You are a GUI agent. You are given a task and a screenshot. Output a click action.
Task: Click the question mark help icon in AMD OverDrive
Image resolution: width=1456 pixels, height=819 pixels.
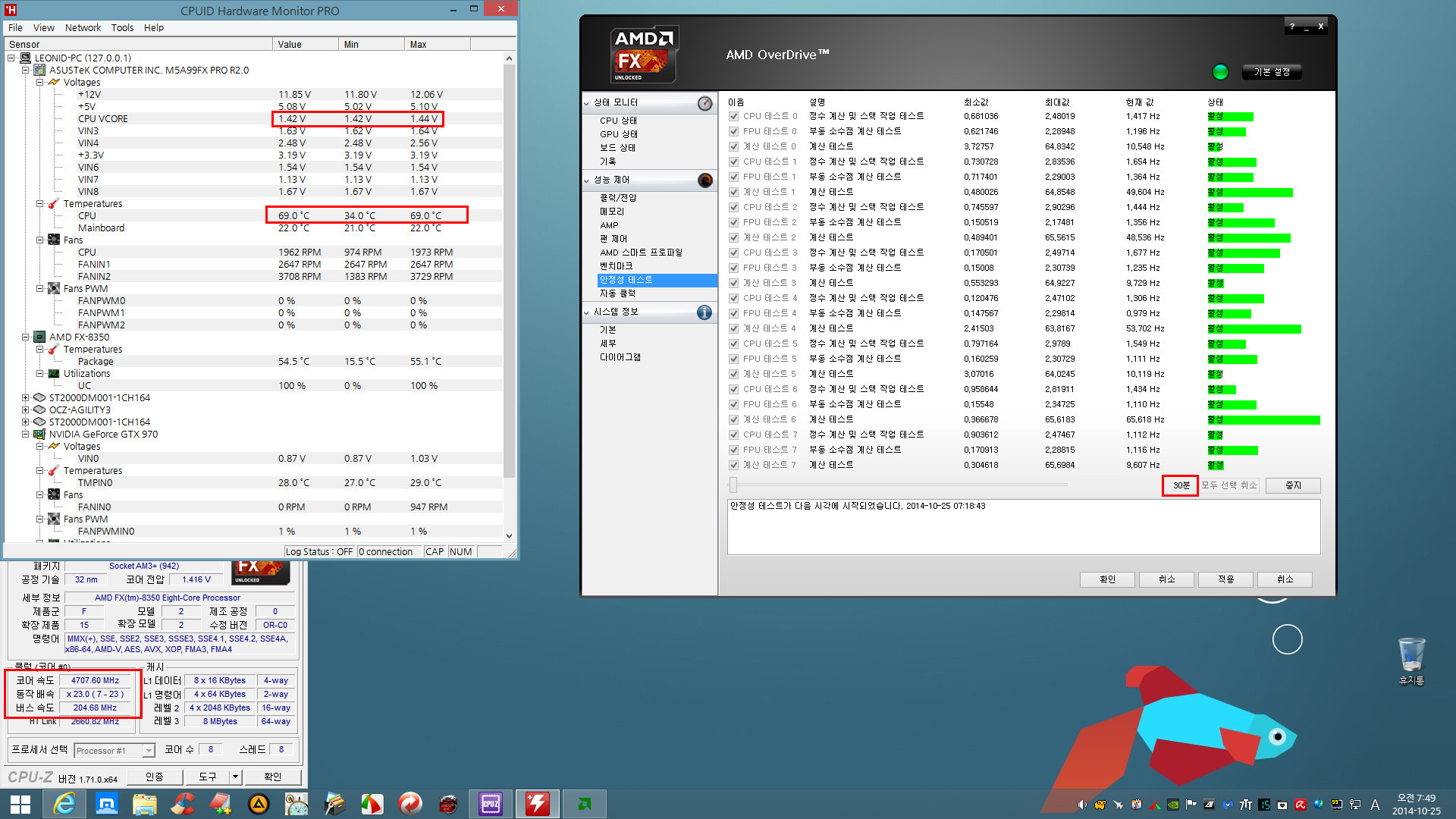(x=1292, y=27)
